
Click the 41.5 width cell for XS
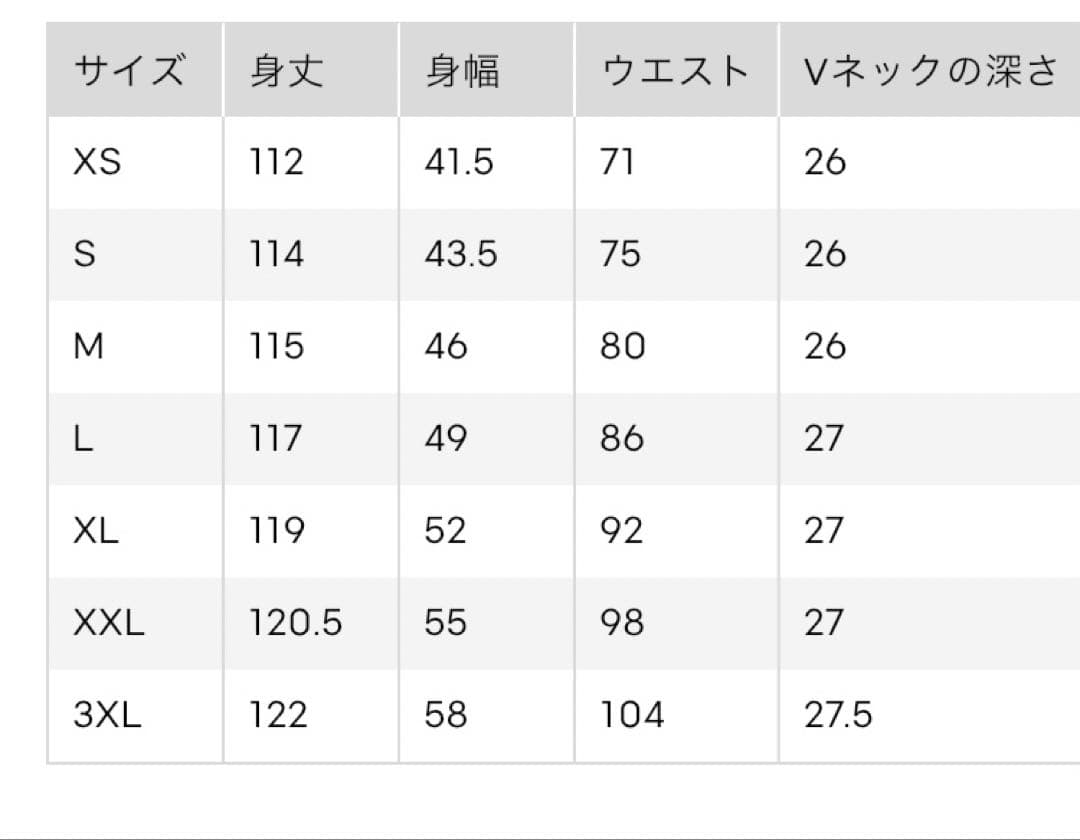pyautogui.click(x=459, y=162)
